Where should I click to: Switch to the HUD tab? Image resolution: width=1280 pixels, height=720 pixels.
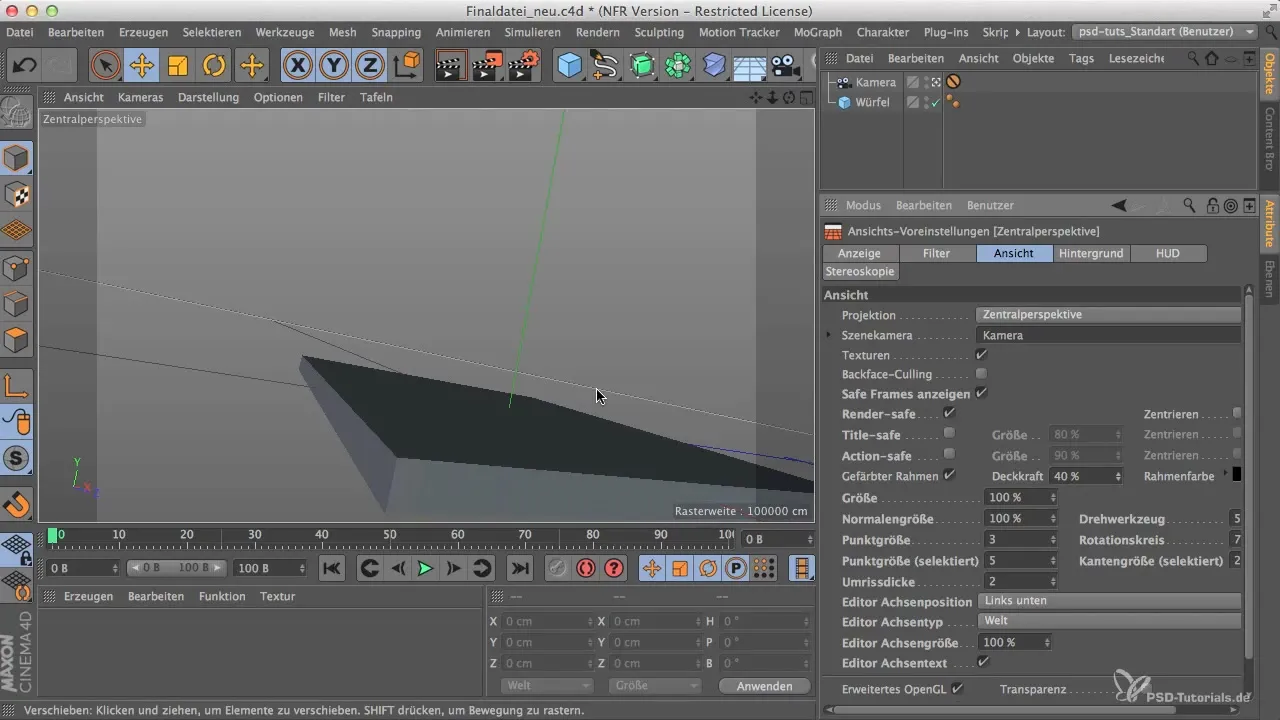(1168, 254)
